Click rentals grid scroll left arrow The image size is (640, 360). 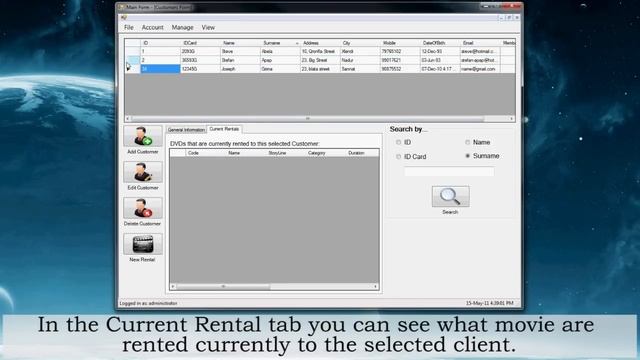(173, 287)
